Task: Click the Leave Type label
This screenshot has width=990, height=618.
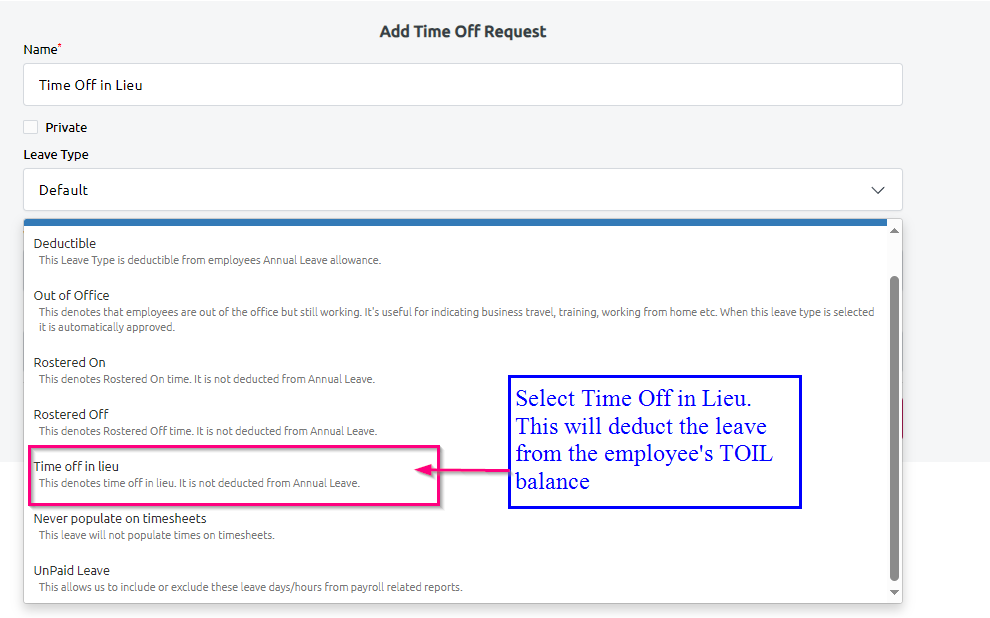Action: pyautogui.click(x=55, y=154)
